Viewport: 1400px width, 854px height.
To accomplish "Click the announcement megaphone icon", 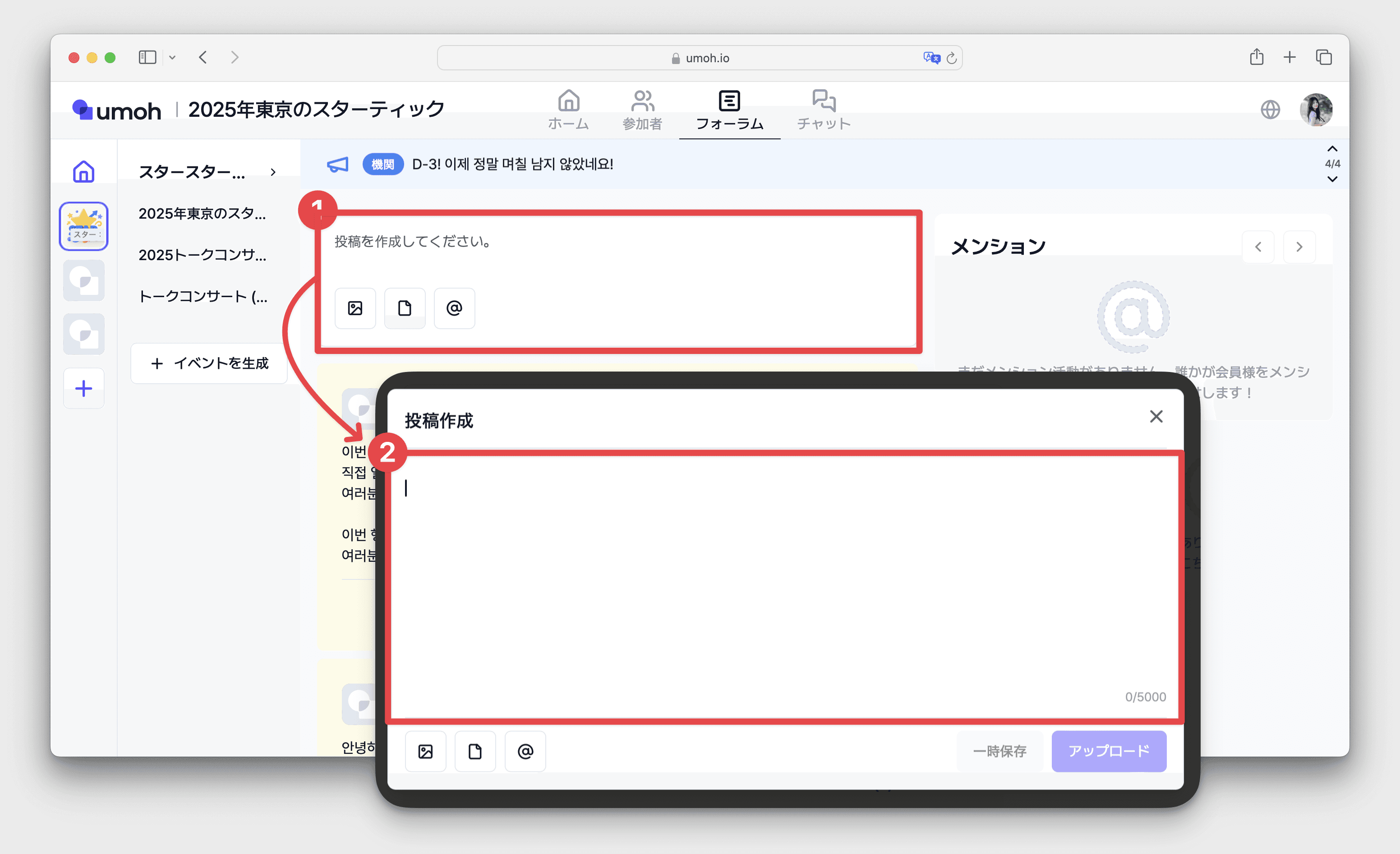I will [337, 165].
